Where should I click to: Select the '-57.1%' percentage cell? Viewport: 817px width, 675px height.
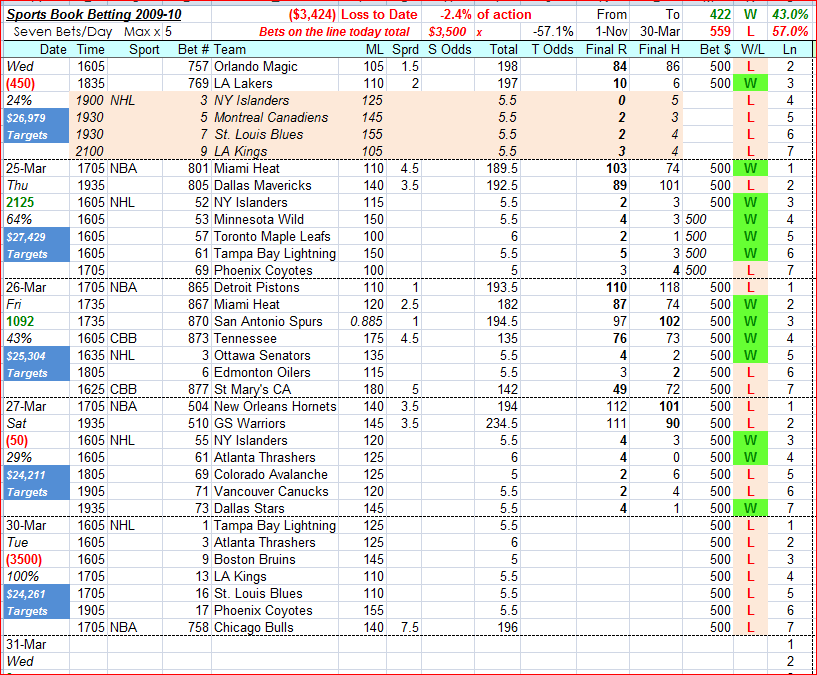553,32
